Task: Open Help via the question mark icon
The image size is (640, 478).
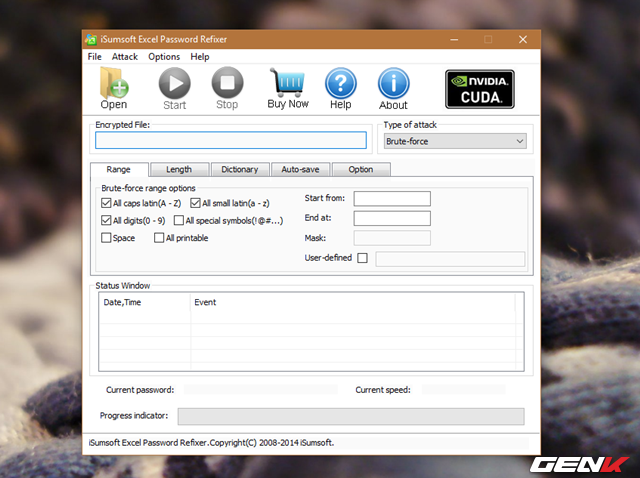Action: [x=341, y=89]
